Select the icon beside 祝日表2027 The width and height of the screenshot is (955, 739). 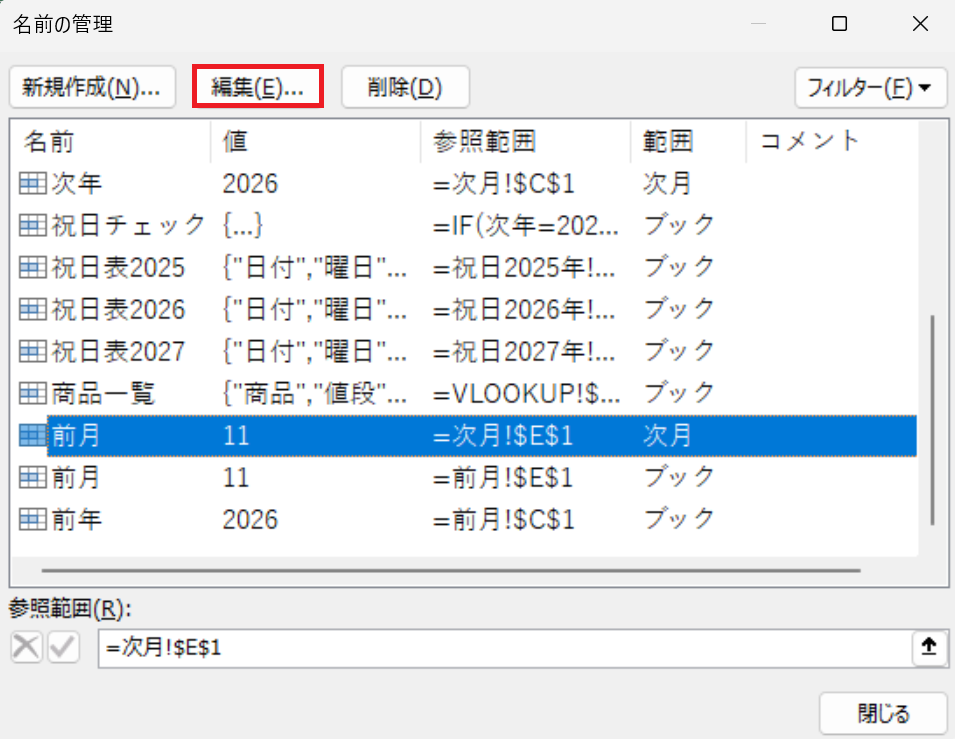(33, 351)
